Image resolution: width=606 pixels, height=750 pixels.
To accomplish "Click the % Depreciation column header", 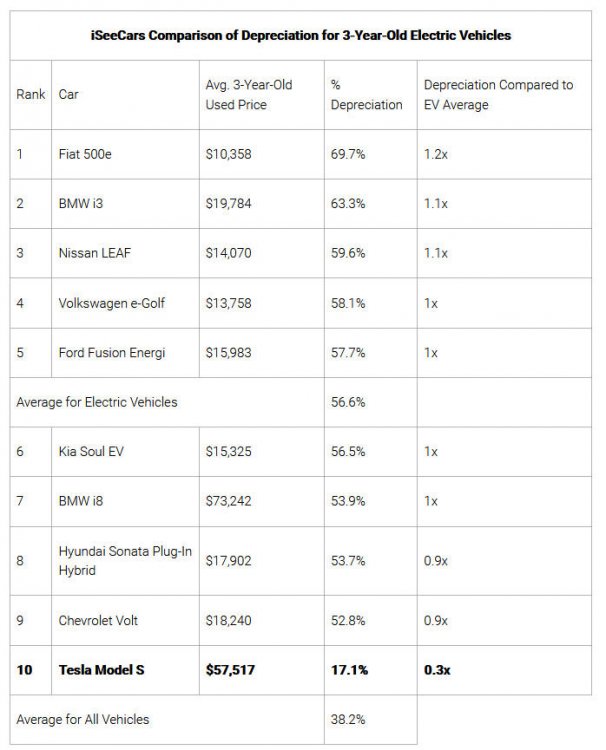I will tap(366, 94).
